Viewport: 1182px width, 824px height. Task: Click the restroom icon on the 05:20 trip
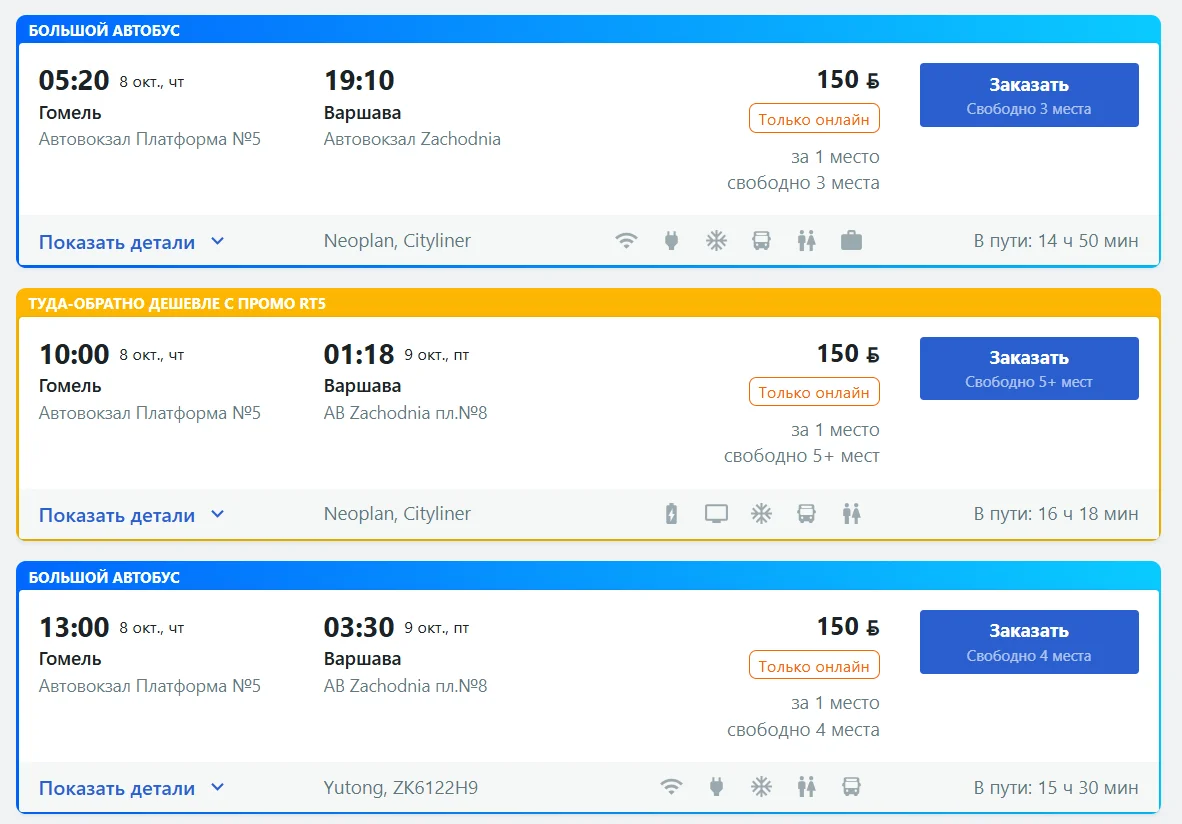(x=807, y=241)
